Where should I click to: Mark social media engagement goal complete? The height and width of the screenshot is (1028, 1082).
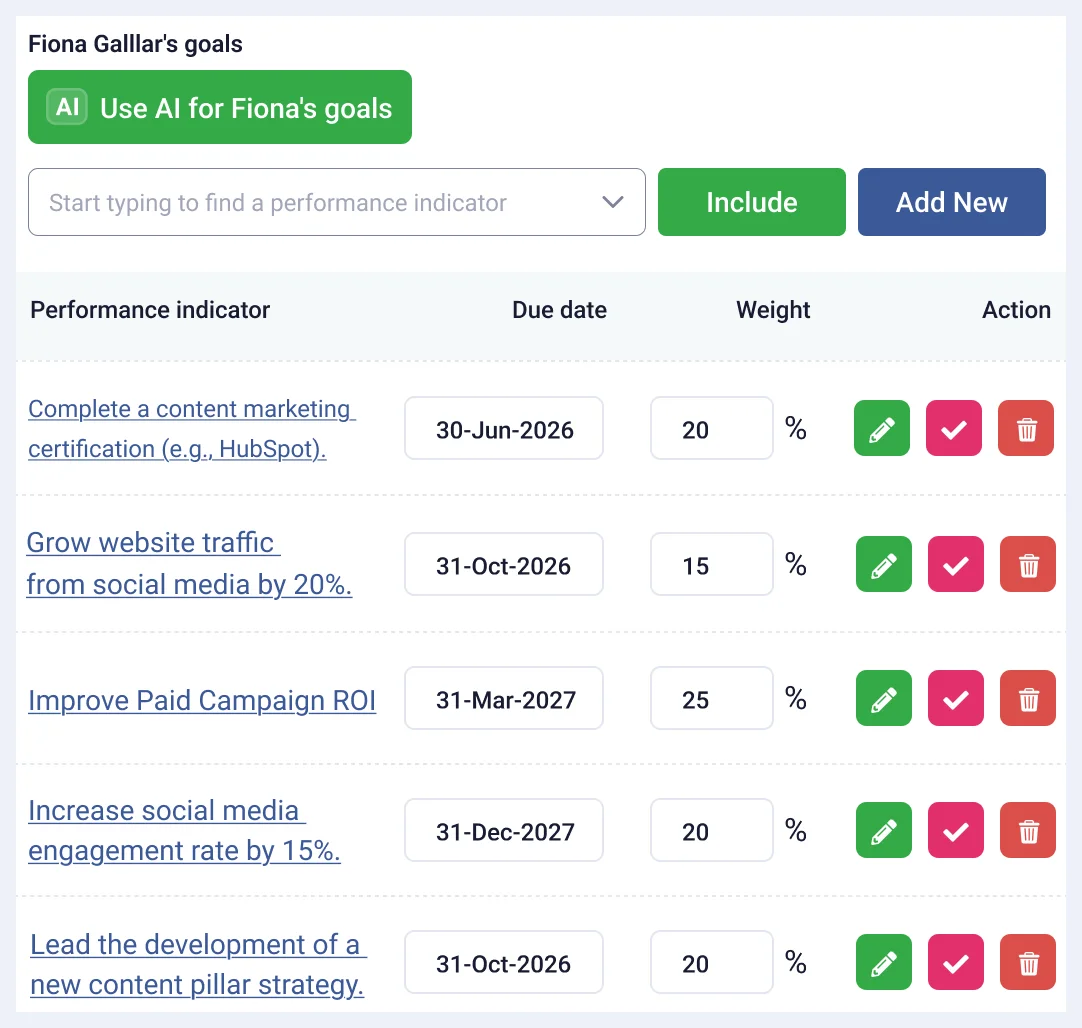(956, 830)
